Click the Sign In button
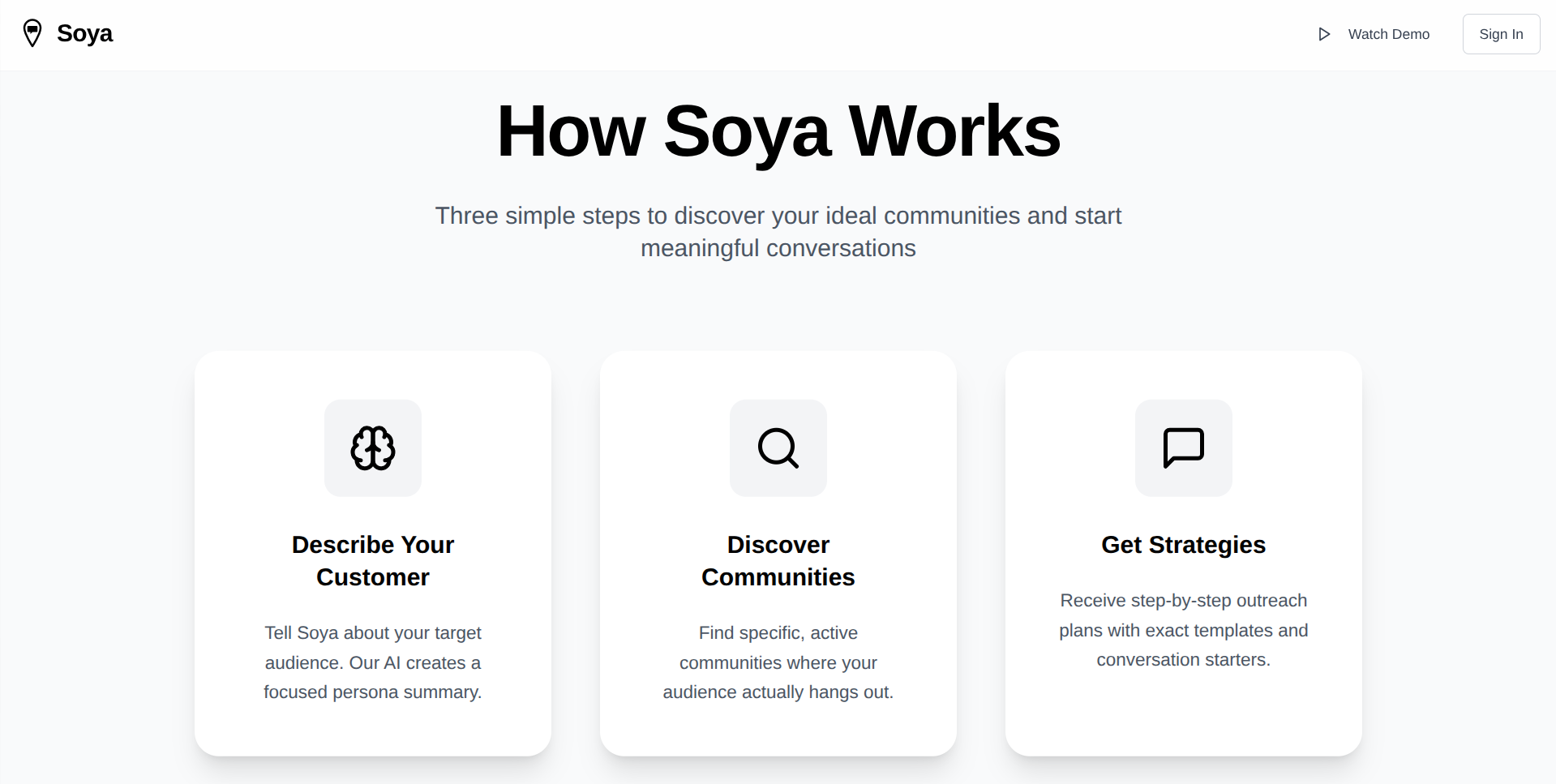Screen dimensions: 1556x784 tap(1501, 34)
